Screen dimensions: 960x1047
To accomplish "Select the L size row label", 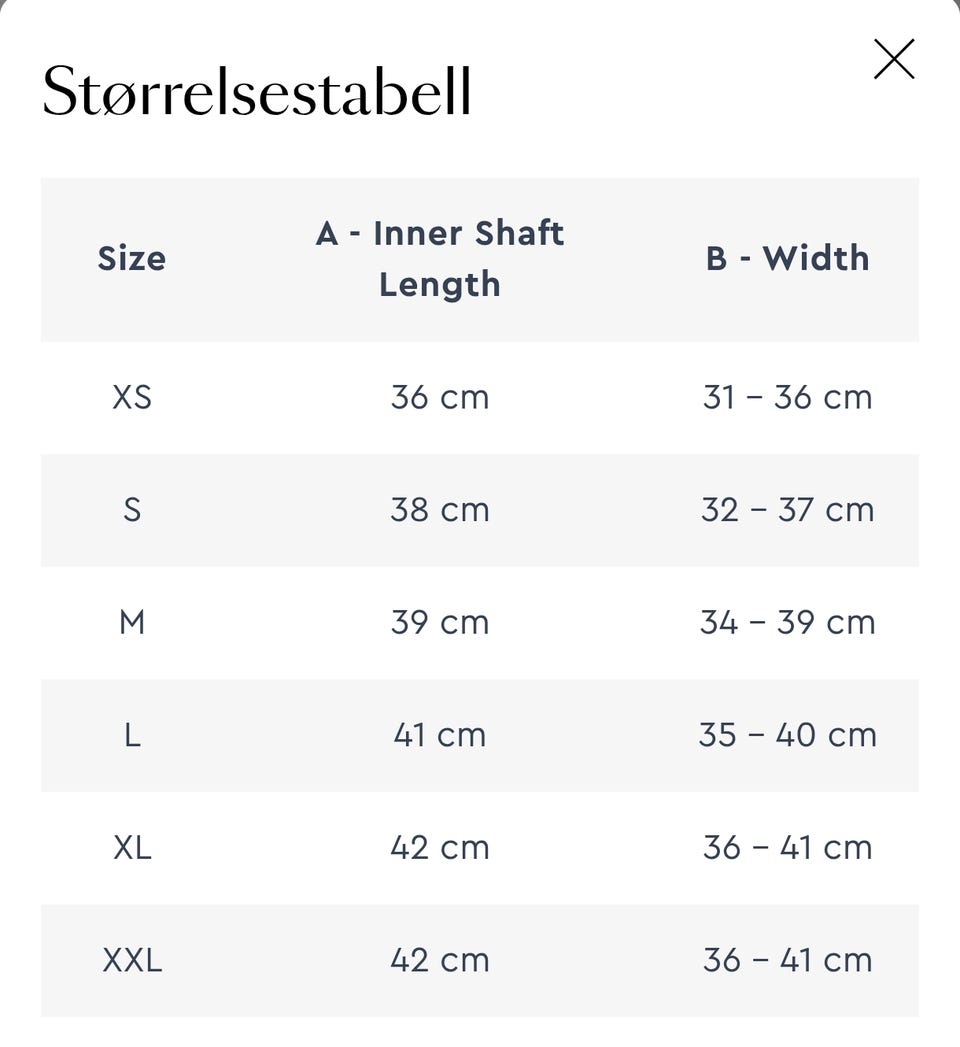I will 132,735.
